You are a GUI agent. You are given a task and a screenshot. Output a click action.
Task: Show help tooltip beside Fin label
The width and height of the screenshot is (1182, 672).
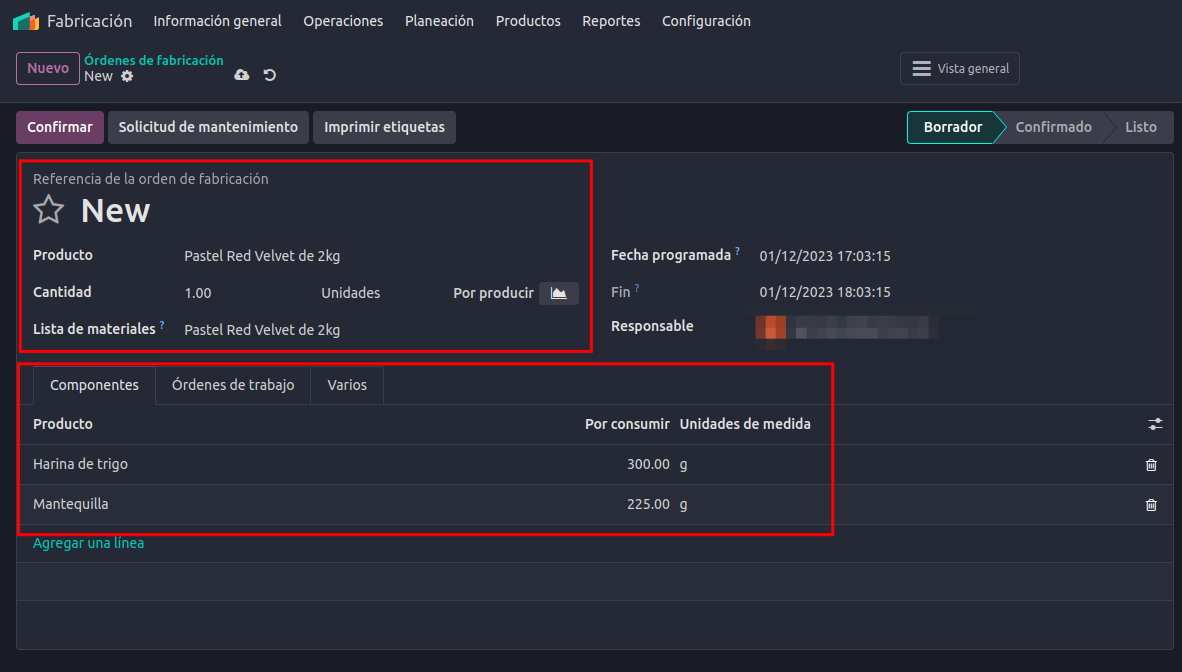point(637,288)
